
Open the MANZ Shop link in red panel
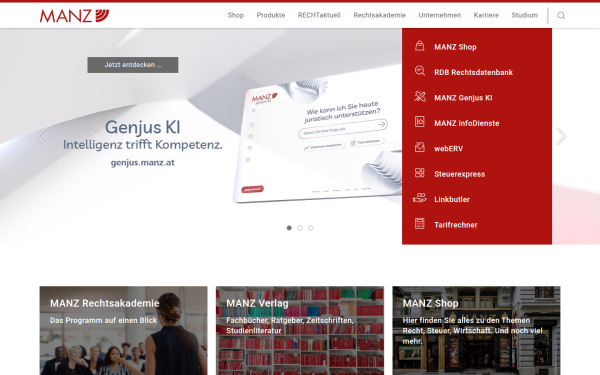tap(455, 47)
